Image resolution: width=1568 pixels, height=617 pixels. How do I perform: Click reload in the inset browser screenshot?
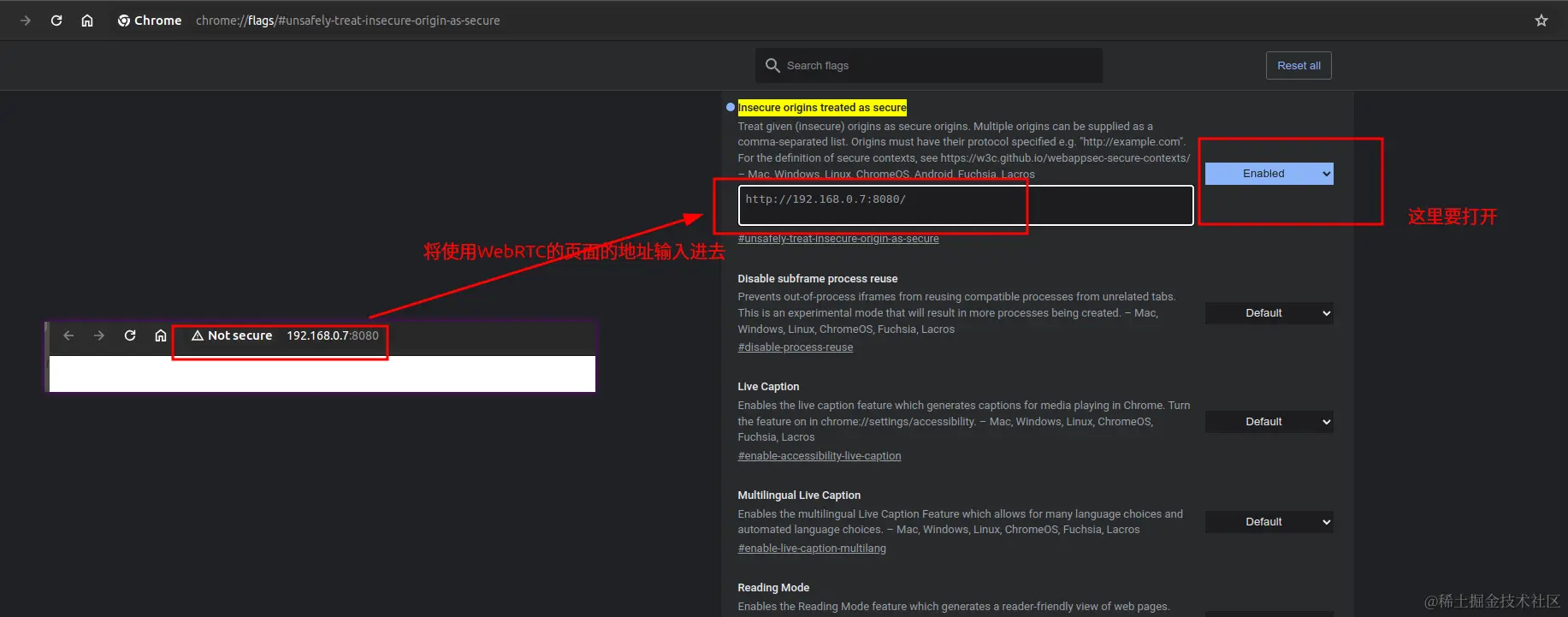[x=130, y=335]
